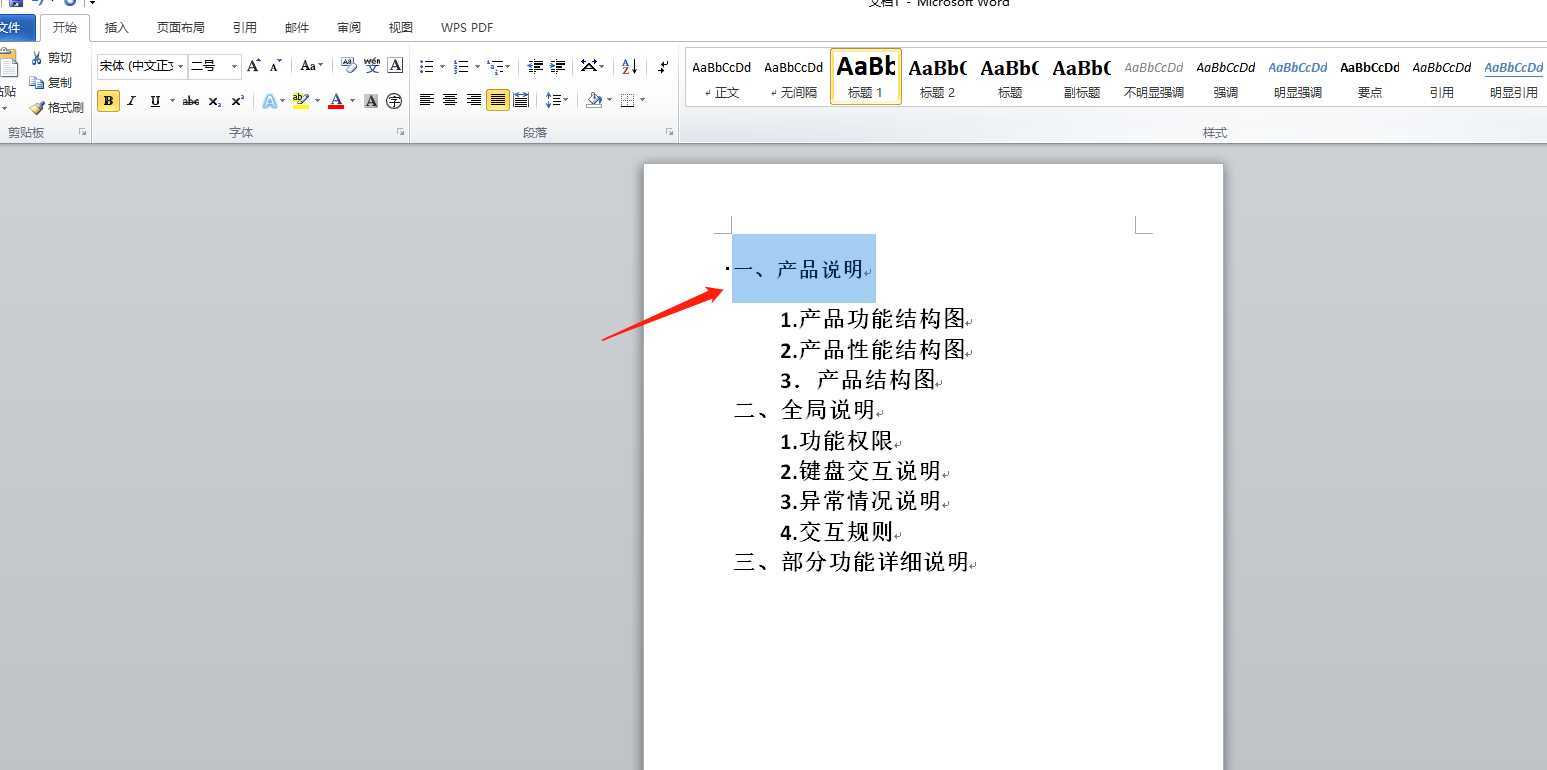Image resolution: width=1547 pixels, height=770 pixels.
Task: Open the Enclose Characters (字) tool
Action: pos(394,101)
